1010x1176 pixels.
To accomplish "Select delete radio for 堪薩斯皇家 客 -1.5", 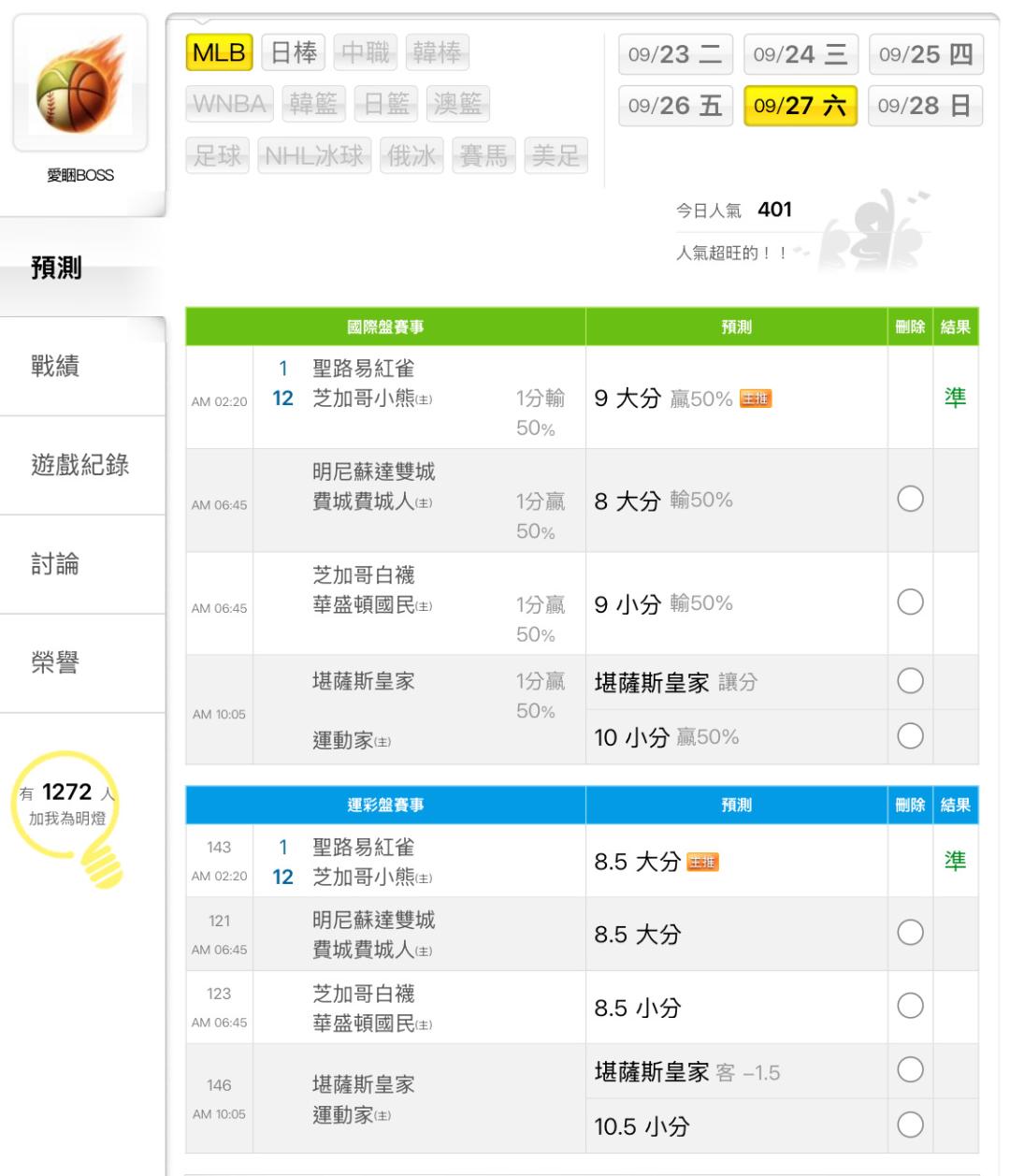I will click(910, 1069).
